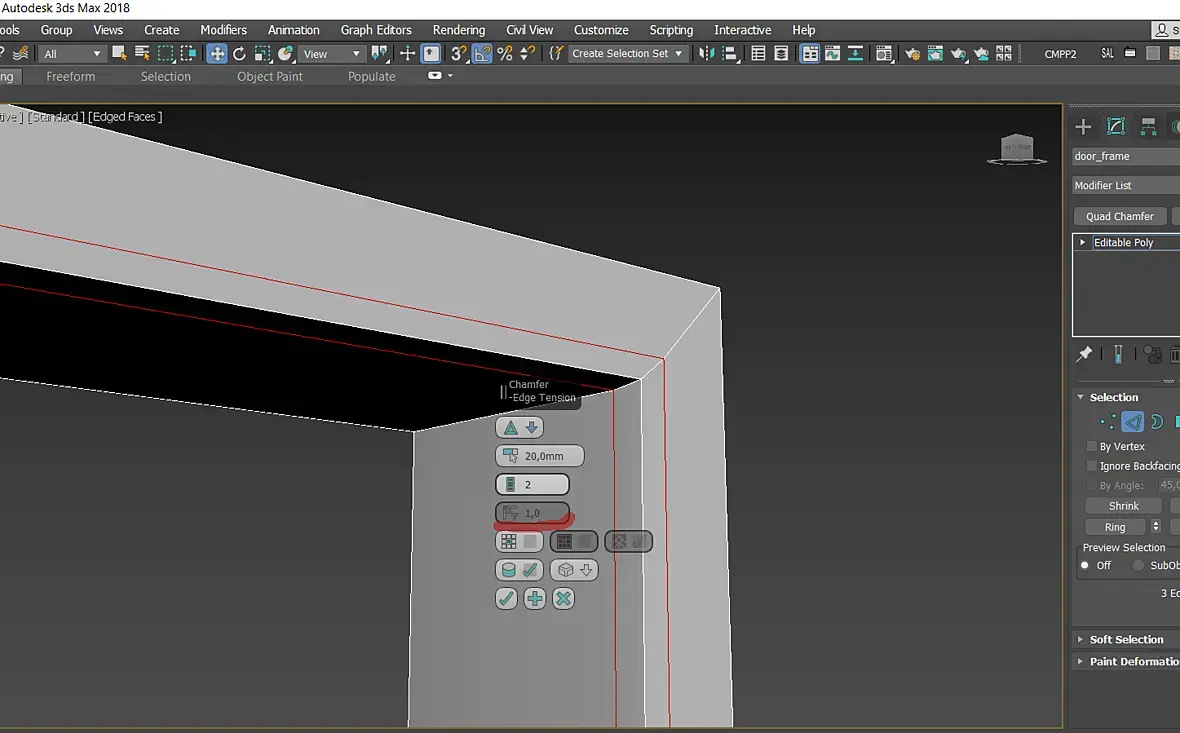
Task: Enable the By Vertex checkbox
Action: click(x=1092, y=446)
